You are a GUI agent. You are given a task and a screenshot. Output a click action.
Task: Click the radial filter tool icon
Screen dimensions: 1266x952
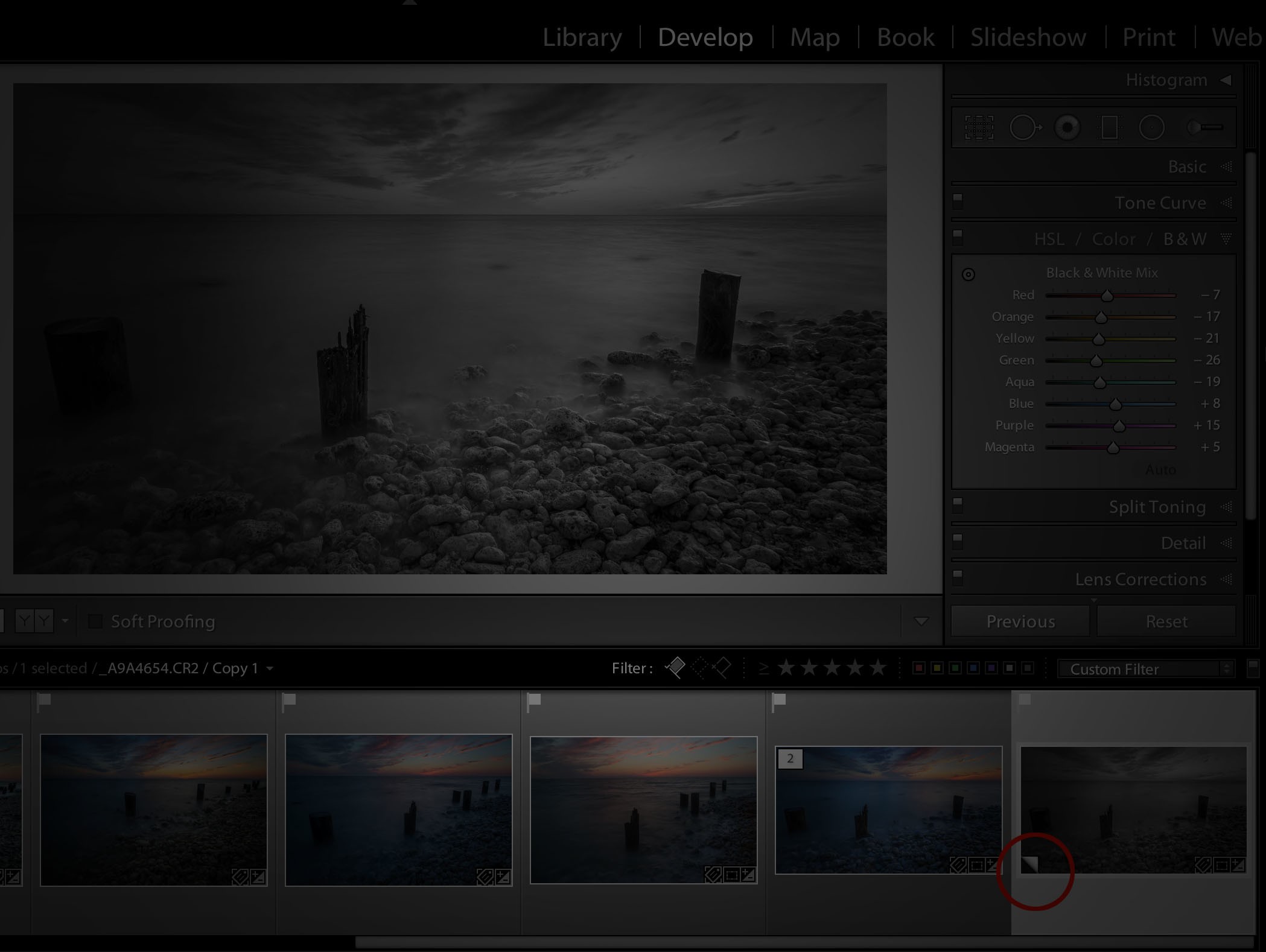tap(1151, 127)
